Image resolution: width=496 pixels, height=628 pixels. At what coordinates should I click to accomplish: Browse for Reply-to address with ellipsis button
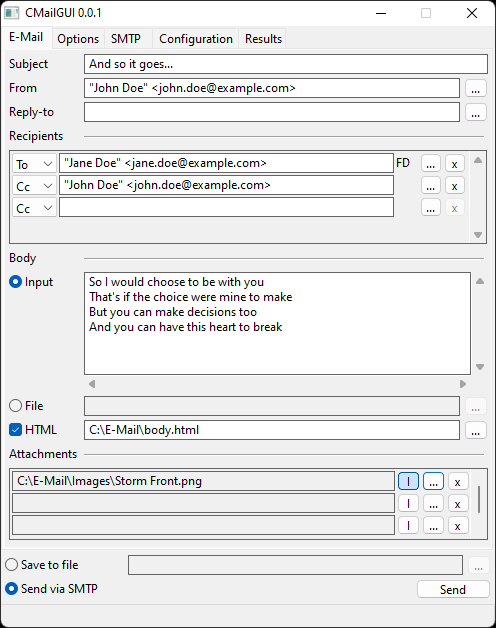click(476, 112)
